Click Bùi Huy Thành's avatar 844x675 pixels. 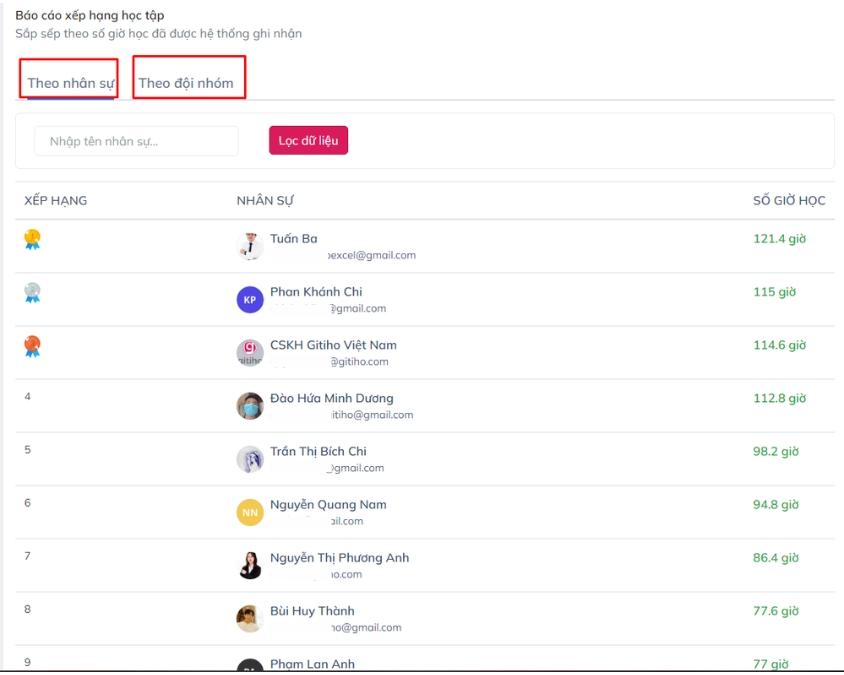(250, 618)
